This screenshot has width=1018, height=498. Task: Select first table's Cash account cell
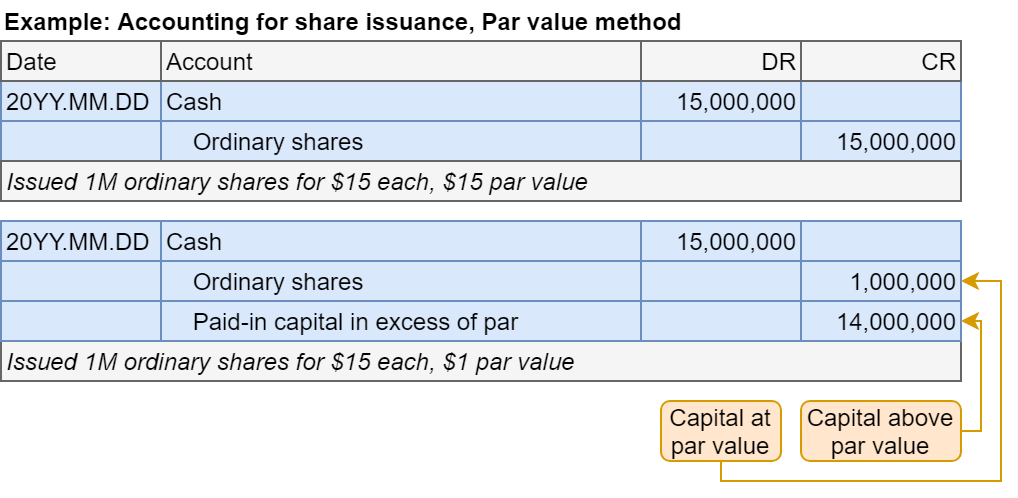400,102
